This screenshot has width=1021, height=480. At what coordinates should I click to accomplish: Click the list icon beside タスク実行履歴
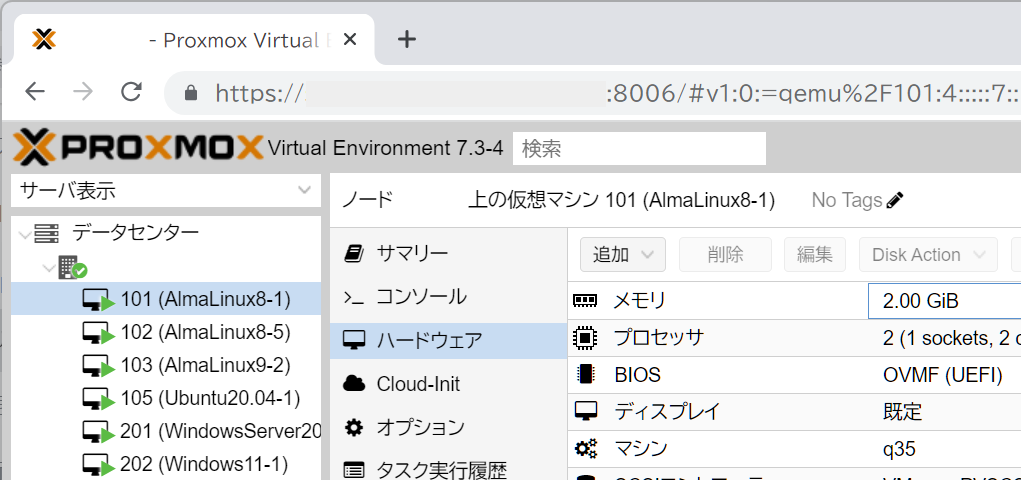click(354, 470)
